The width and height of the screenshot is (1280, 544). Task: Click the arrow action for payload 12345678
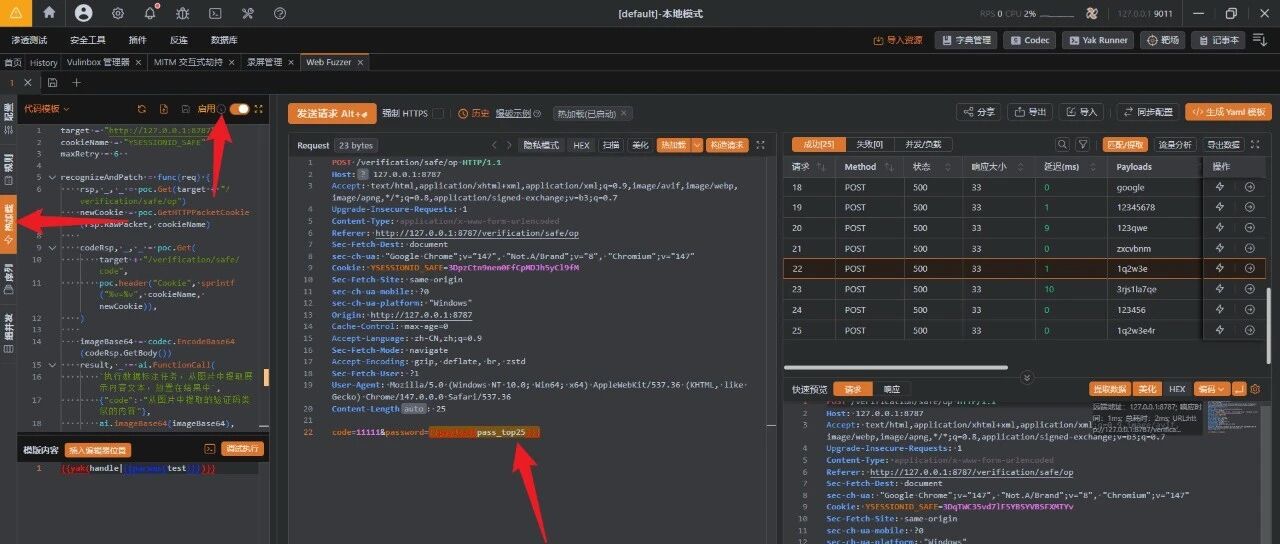(x=1250, y=207)
